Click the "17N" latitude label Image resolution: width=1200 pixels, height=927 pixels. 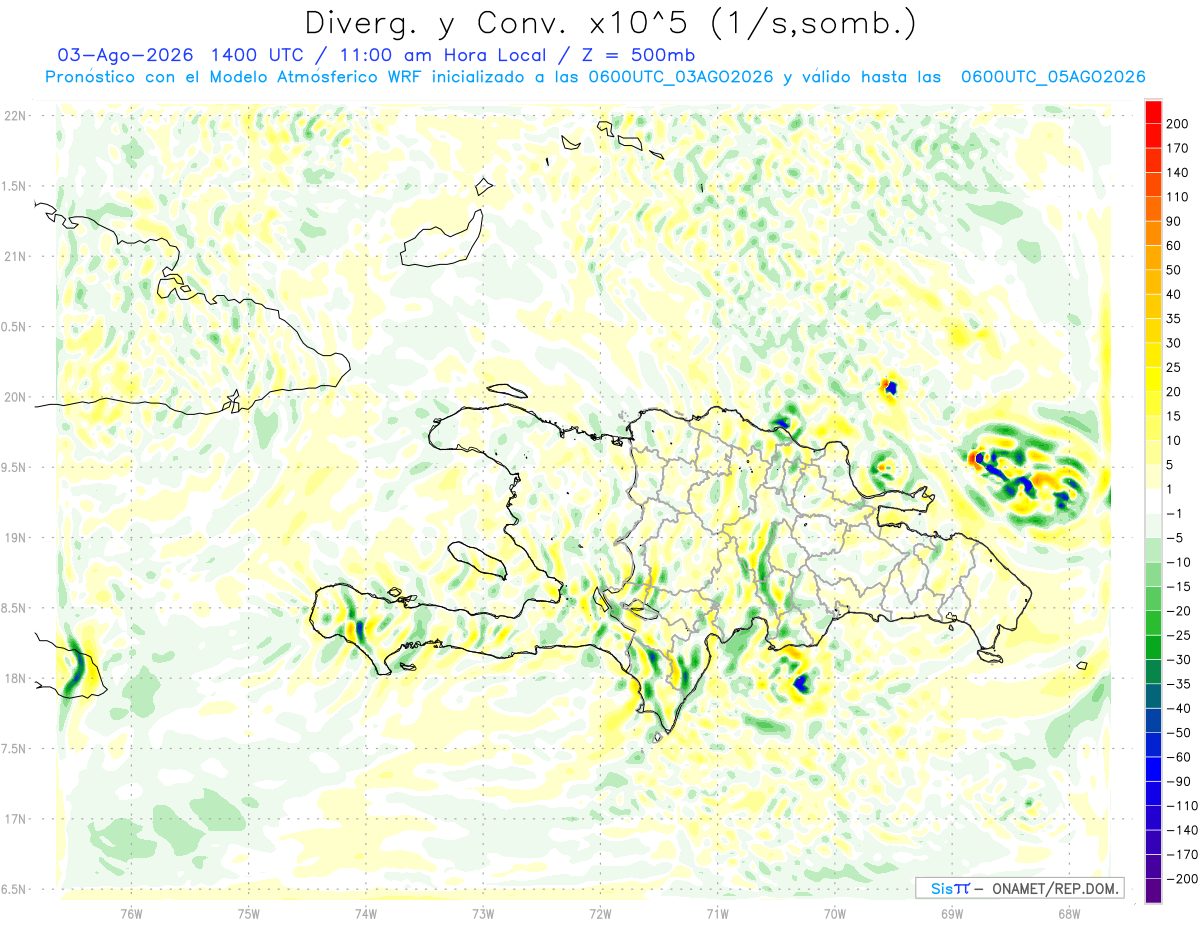14,819
